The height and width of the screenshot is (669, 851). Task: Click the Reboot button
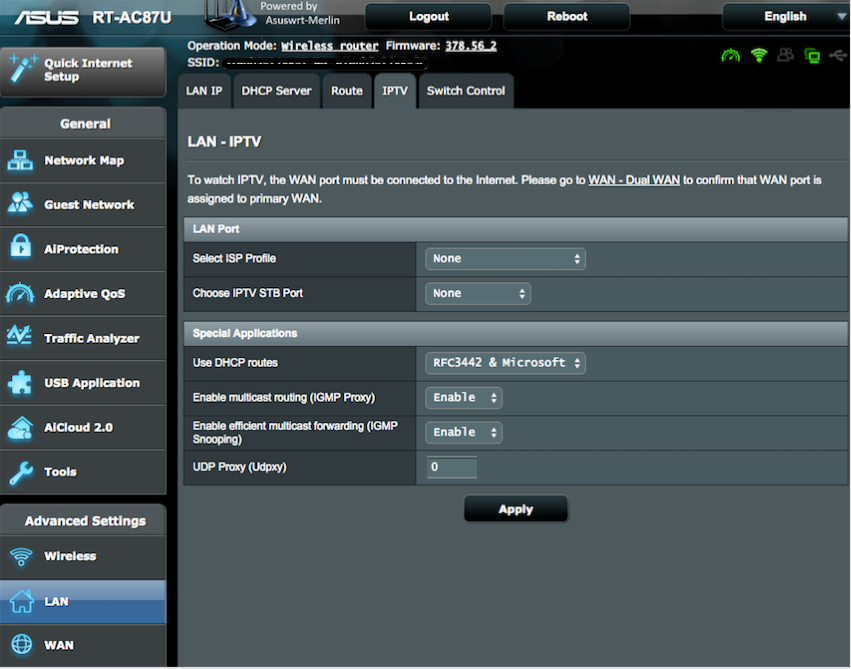click(x=567, y=17)
